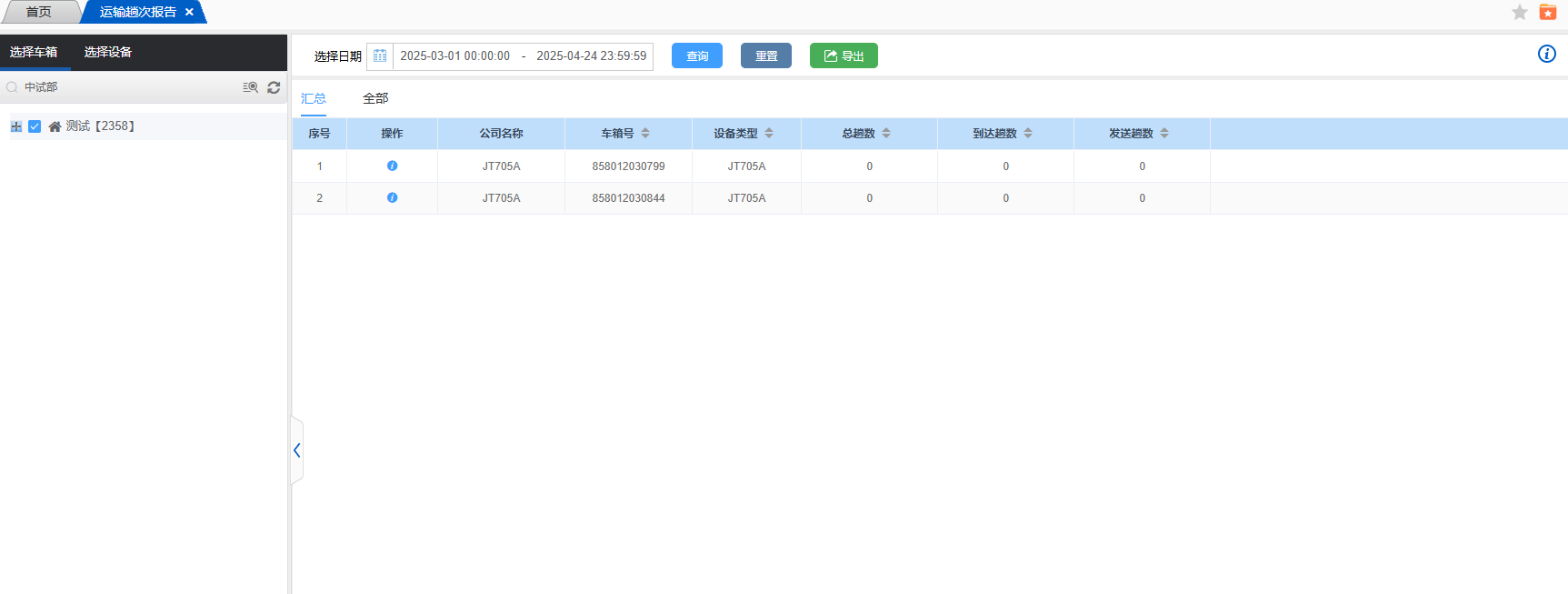The height and width of the screenshot is (594, 1568).
Task: Click the info icon in row 2
Action: (x=392, y=197)
